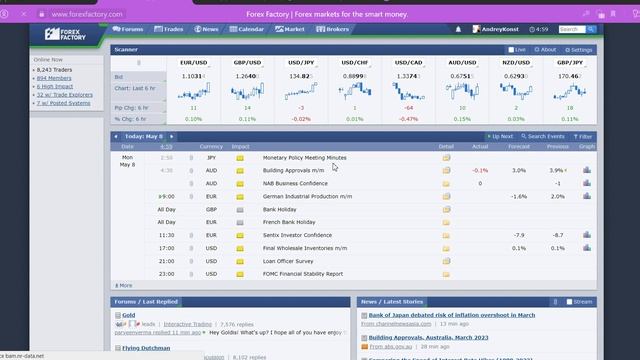The width and height of the screenshot is (640, 360).
Task: Go to previous day arrow in calendar
Action: (116, 136)
